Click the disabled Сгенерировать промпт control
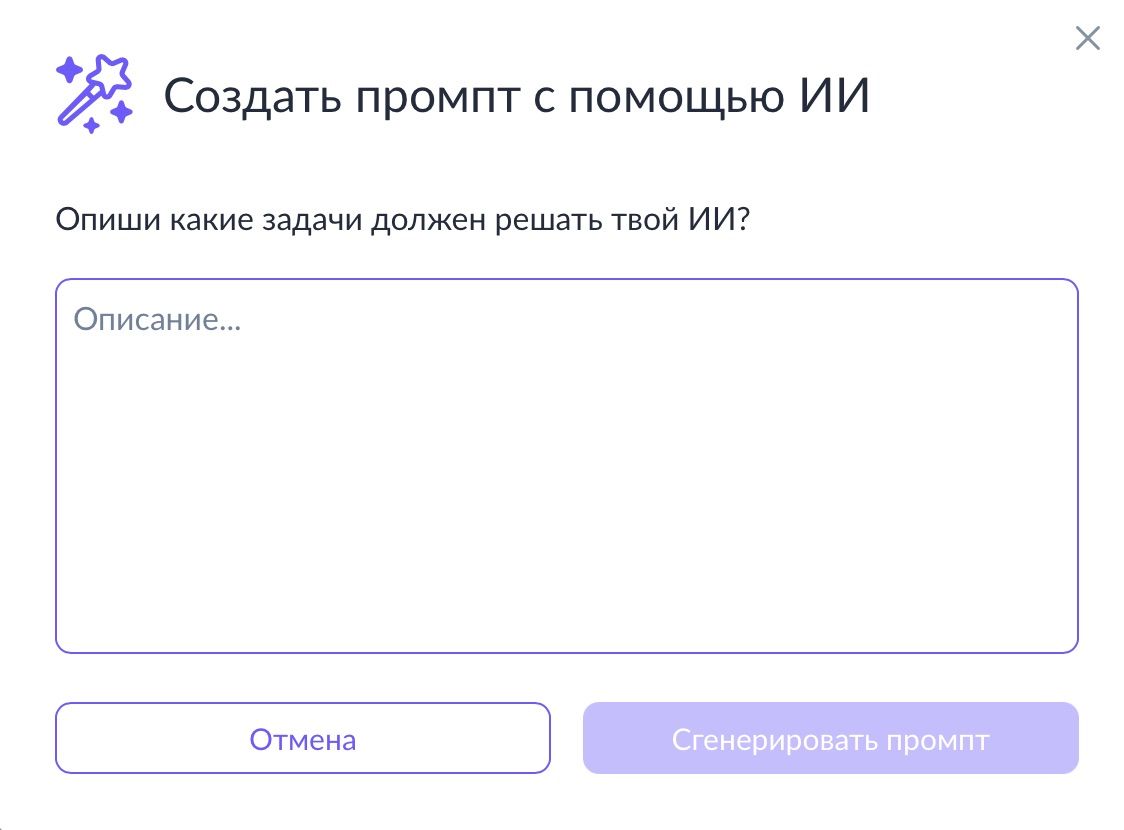 point(830,738)
